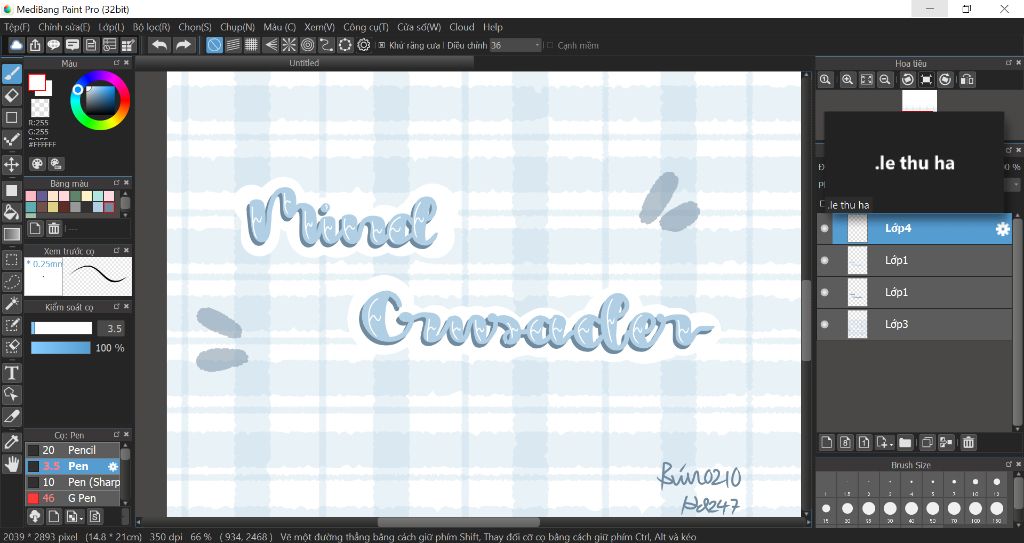This screenshot has width=1024, height=543.
Task: Hide the Lớp3 layer
Action: coord(824,324)
